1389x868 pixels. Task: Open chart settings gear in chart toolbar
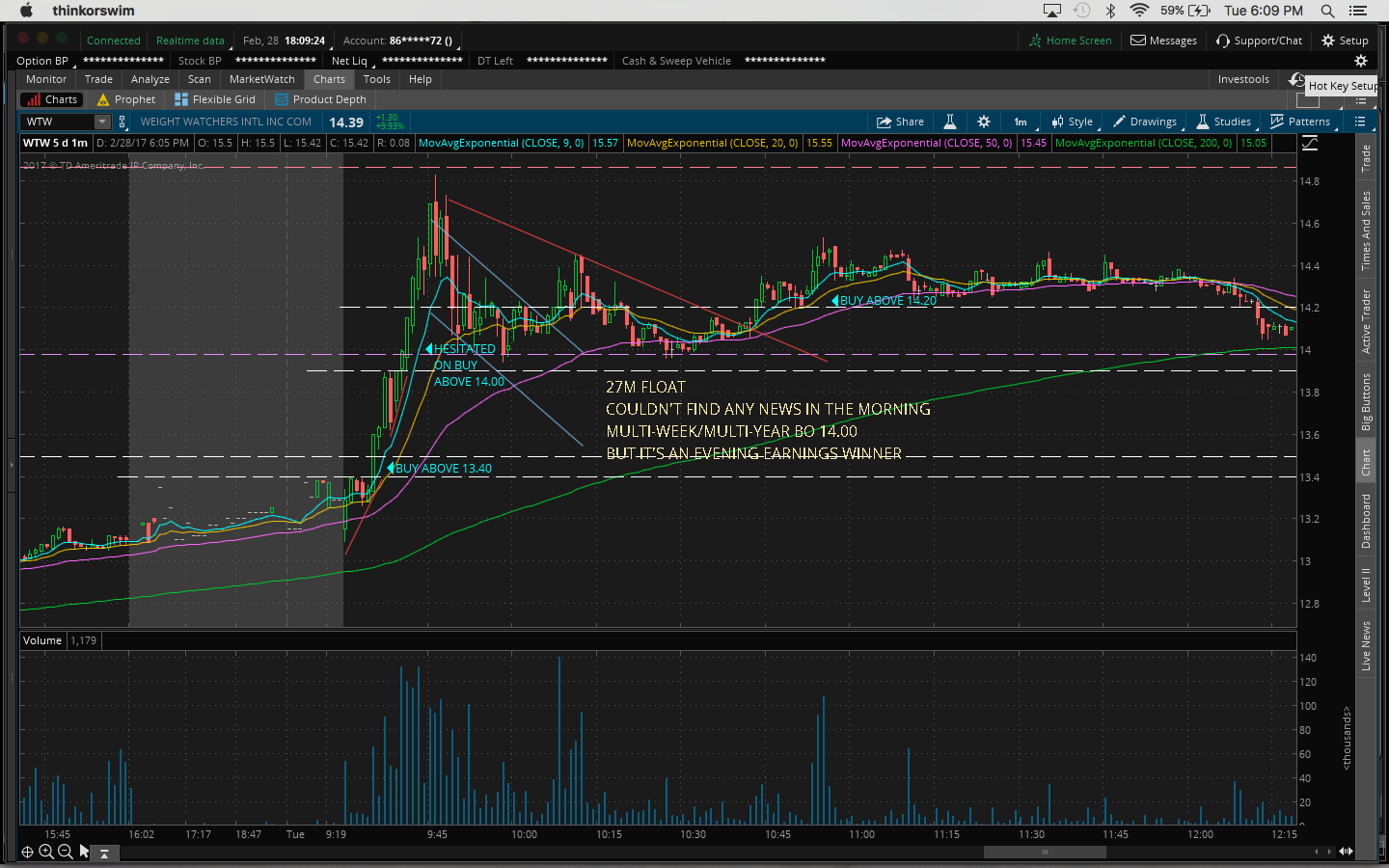coord(983,122)
